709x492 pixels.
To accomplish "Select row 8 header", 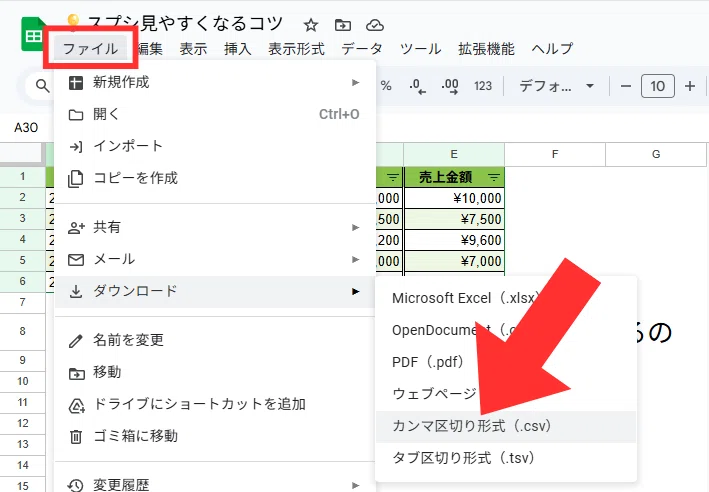I will pos(23,331).
